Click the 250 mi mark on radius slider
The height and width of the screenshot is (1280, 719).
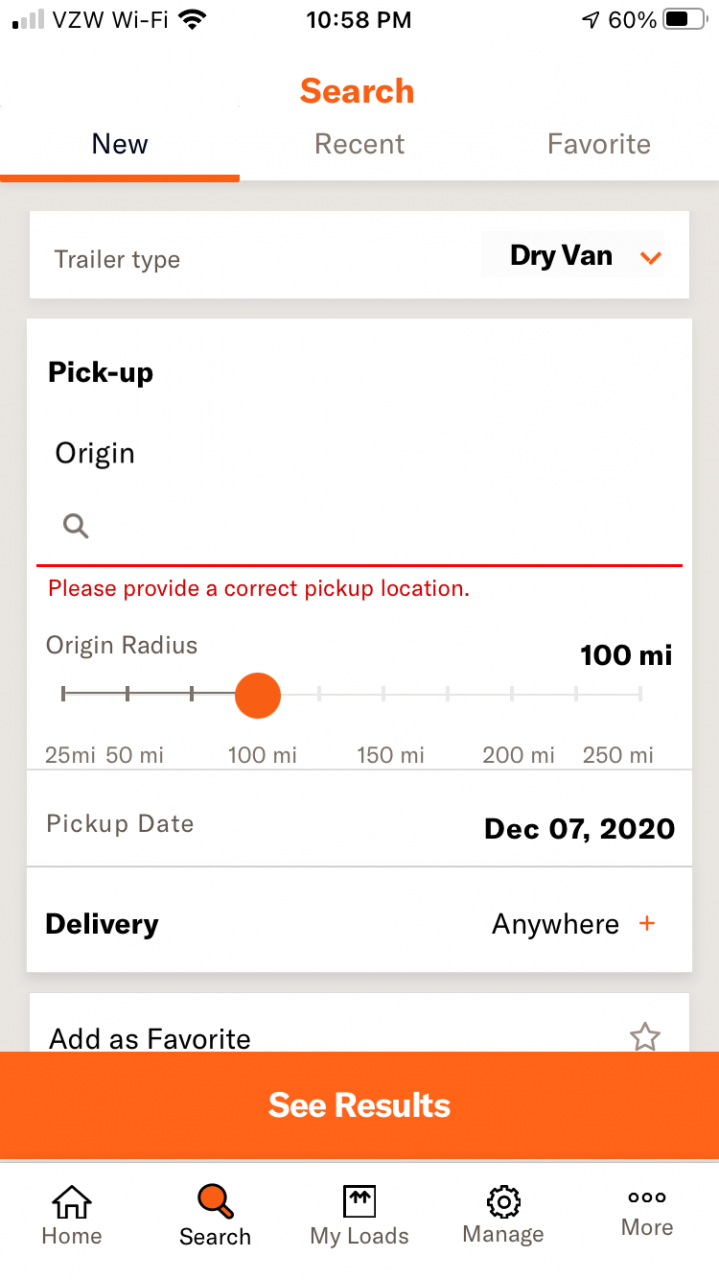click(x=640, y=694)
